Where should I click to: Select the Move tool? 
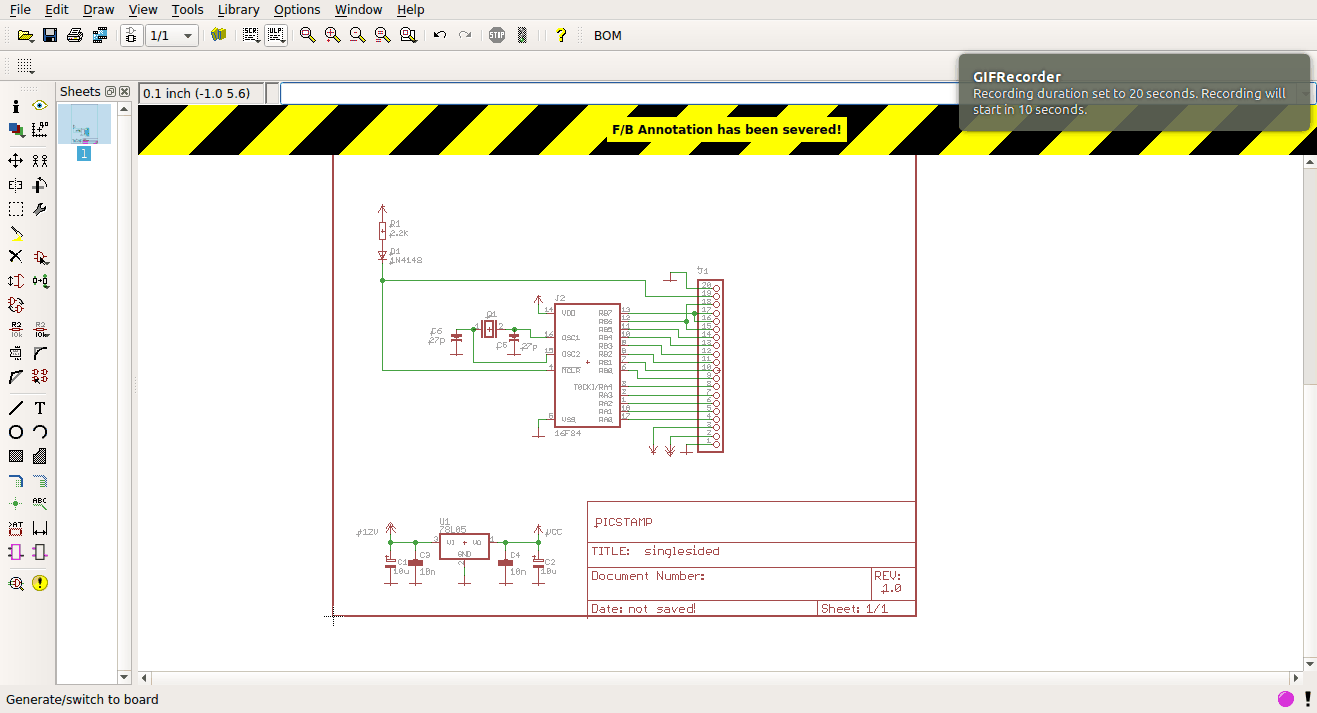[x=16, y=160]
